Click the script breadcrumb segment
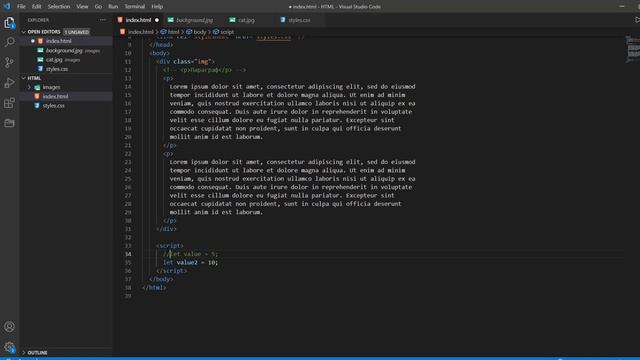The height and width of the screenshot is (360, 640). [x=224, y=32]
